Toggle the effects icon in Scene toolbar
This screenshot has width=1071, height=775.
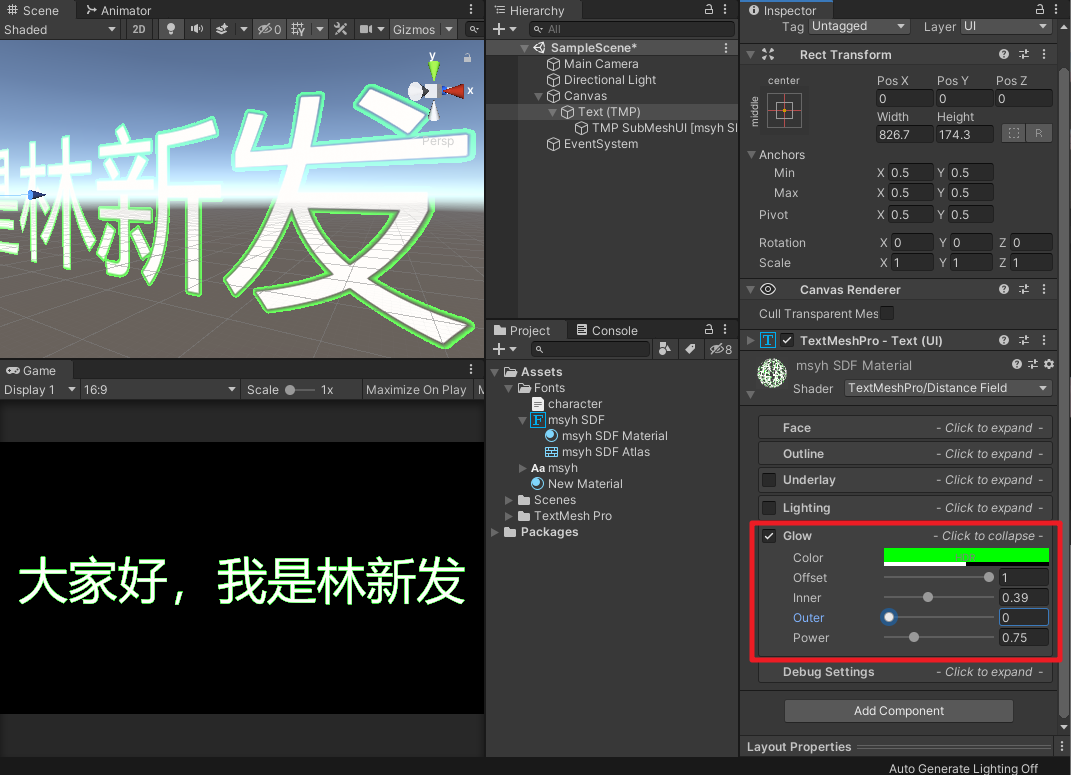tap(223, 29)
